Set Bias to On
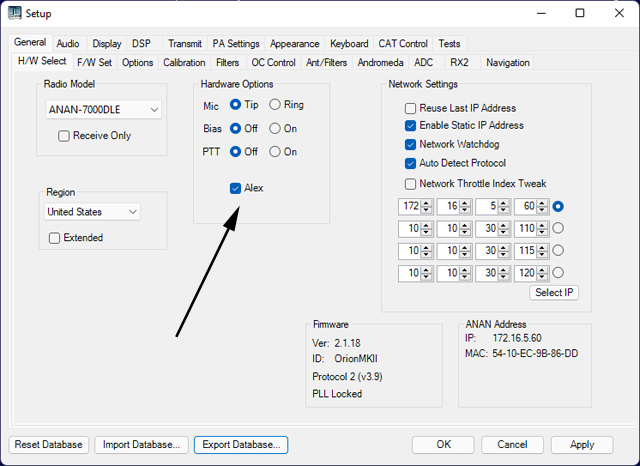Screen dimensions: 640x466 click(275, 129)
